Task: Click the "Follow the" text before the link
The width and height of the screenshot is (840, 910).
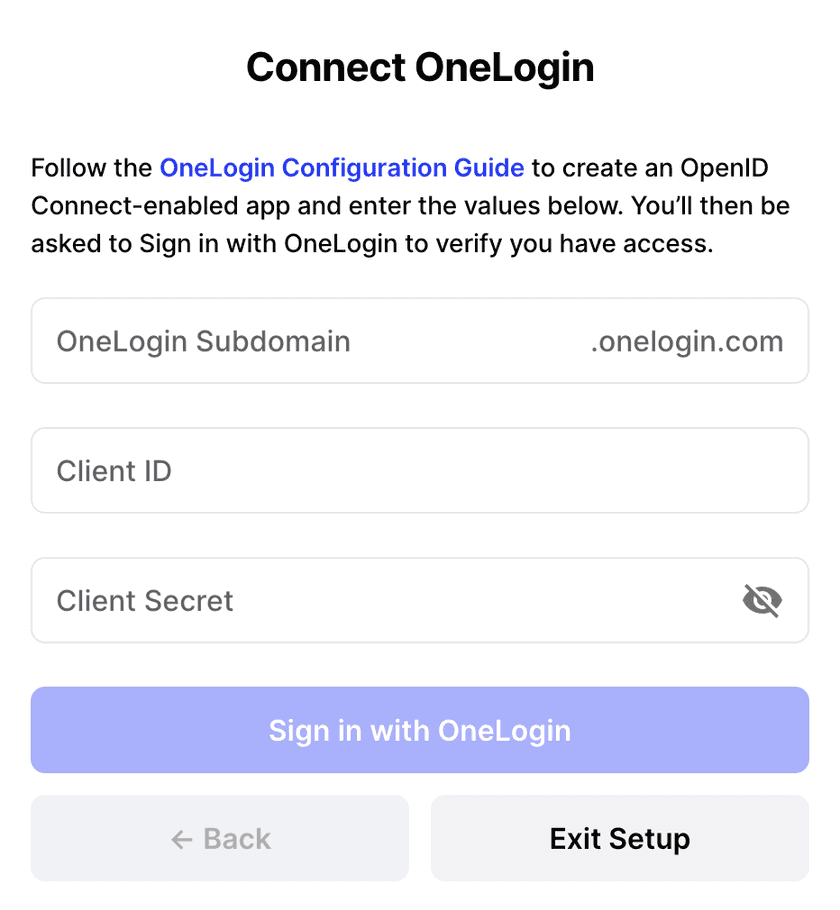Action: pyautogui.click(x=92, y=167)
